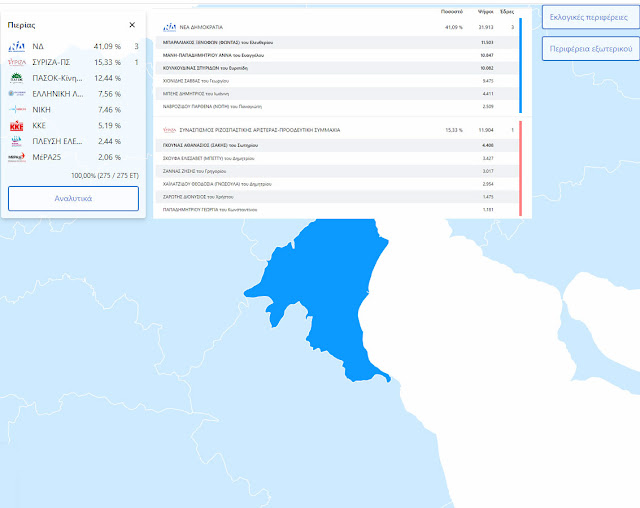640x508 pixels.
Task: Click the 7,46 % ΝΙΚΗ percentage
Action: 109,109
